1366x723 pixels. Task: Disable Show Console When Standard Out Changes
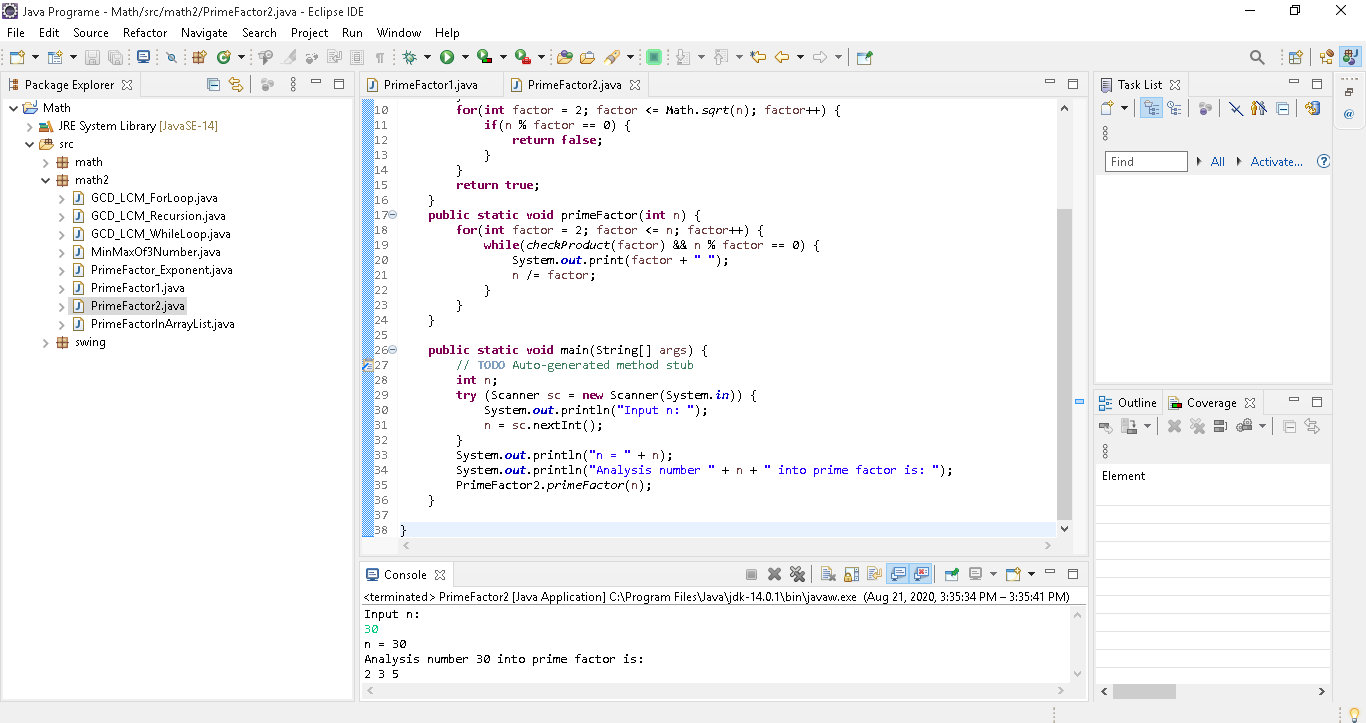point(899,573)
